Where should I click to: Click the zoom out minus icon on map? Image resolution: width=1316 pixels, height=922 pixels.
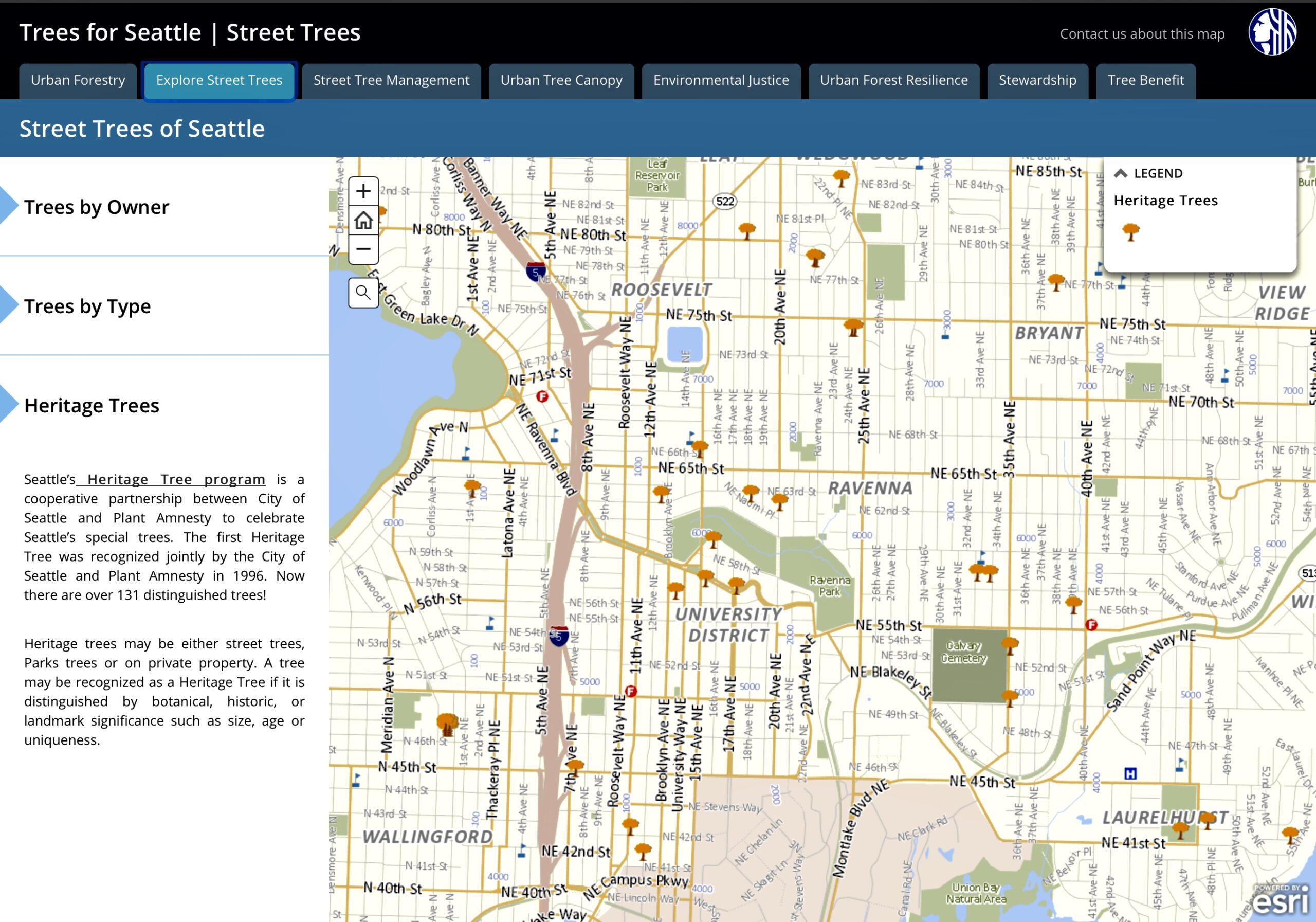pyautogui.click(x=363, y=248)
